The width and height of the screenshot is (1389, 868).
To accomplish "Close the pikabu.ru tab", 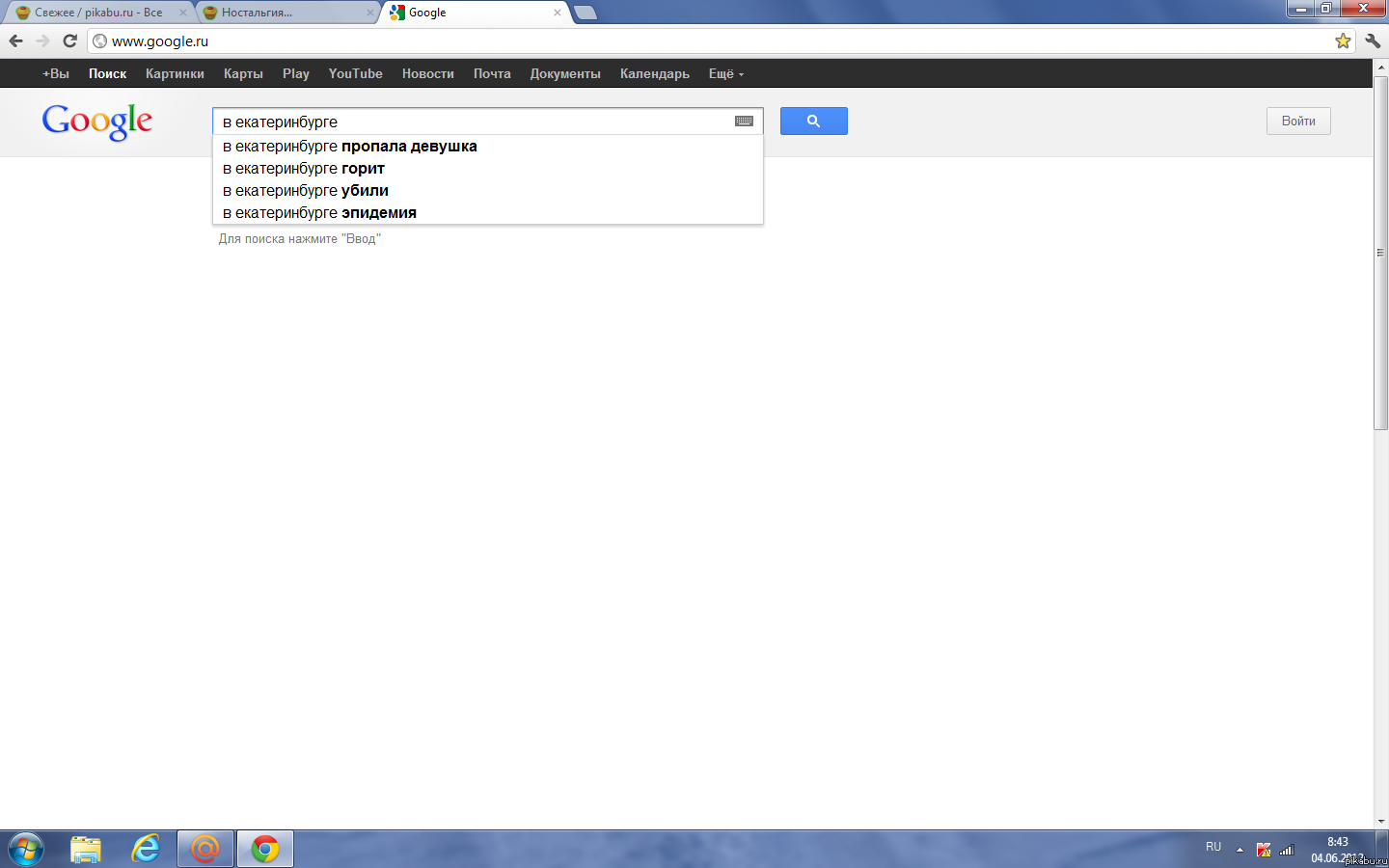I will click(x=182, y=13).
